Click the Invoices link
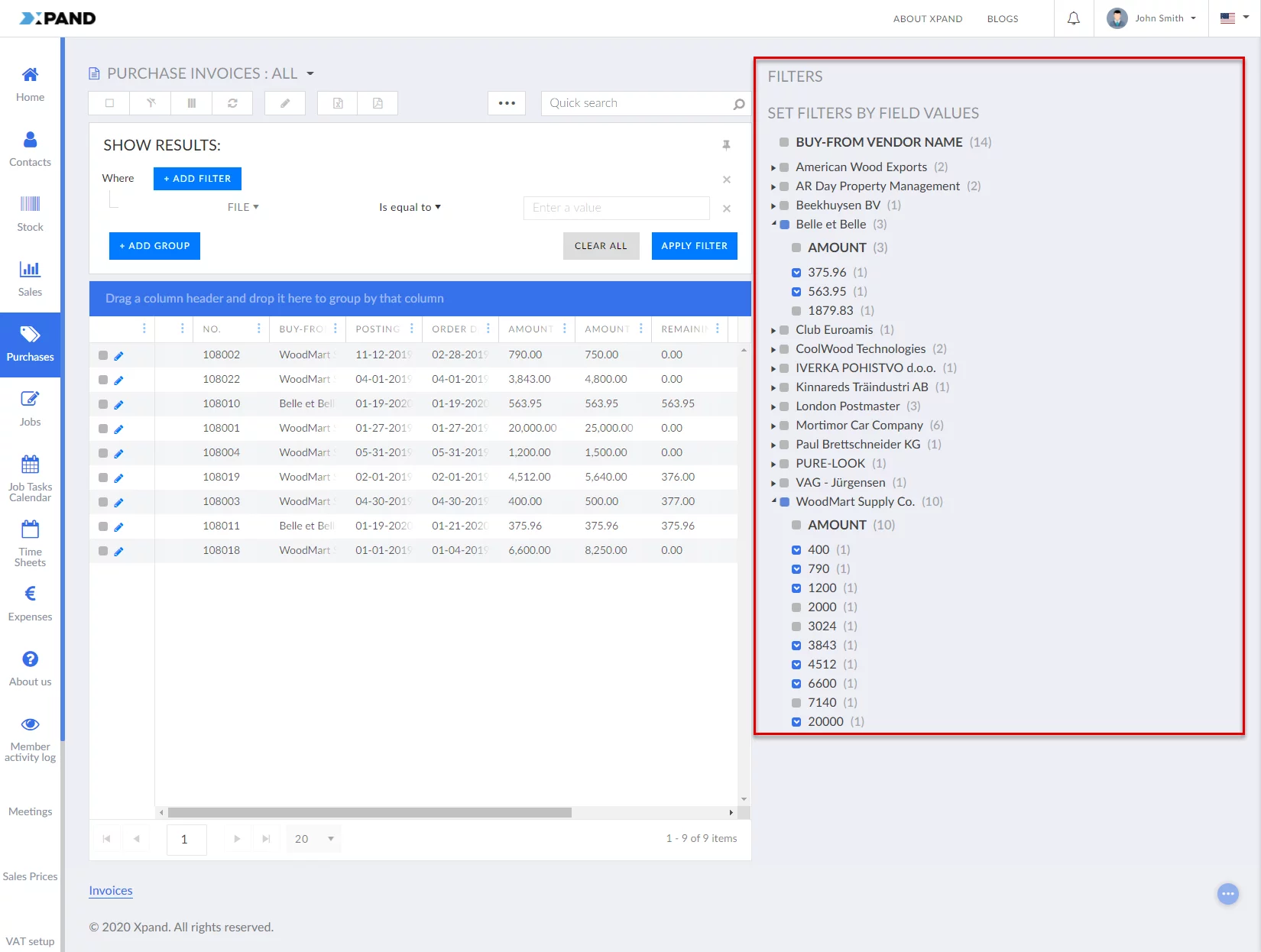Viewport: 1261px width, 952px height. click(x=111, y=891)
